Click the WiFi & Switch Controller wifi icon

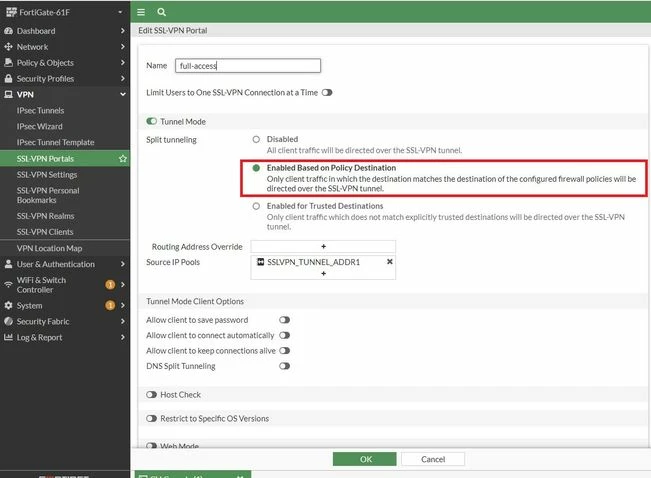[x=8, y=284]
